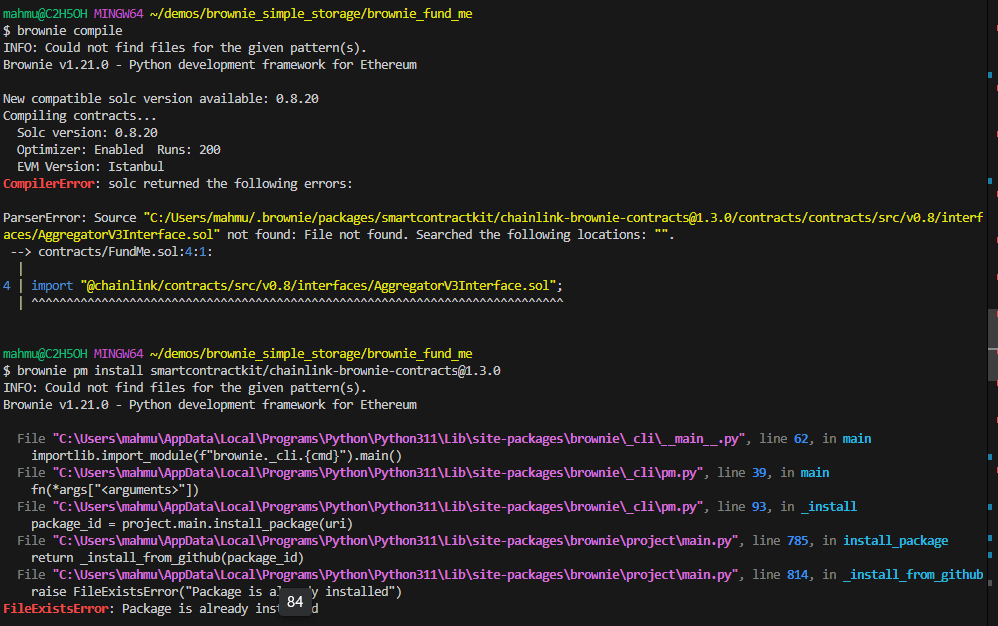Click the cyan '_install_from_github' function name
The width and height of the screenshot is (998, 626).
point(913,574)
